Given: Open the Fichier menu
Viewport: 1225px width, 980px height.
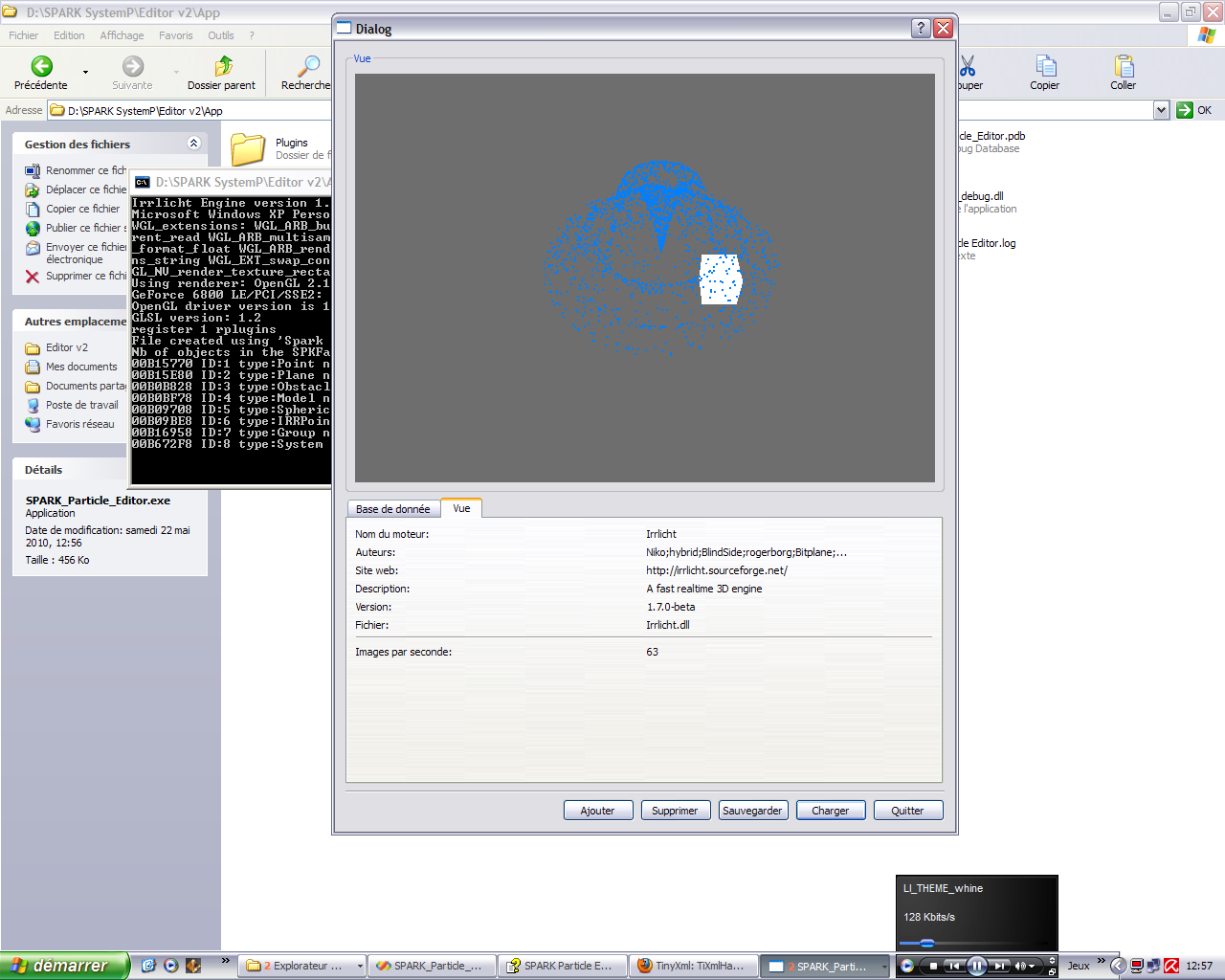Looking at the screenshot, I should click(23, 35).
